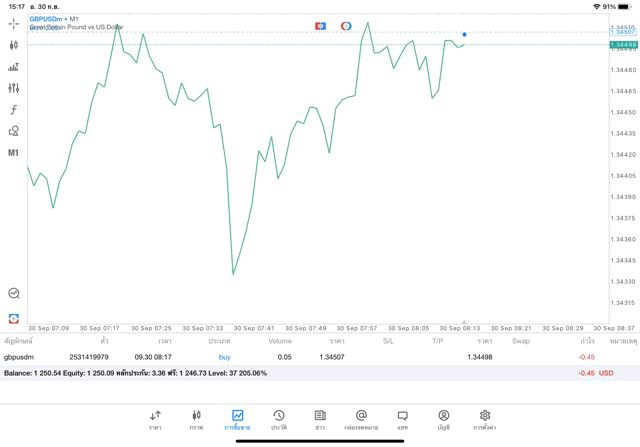Switch to the ราคา (Quotes) tab
Screen dimensions: 640x447
[155, 420]
